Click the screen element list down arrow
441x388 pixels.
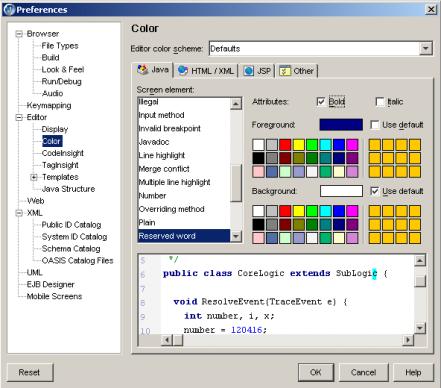click(x=236, y=236)
